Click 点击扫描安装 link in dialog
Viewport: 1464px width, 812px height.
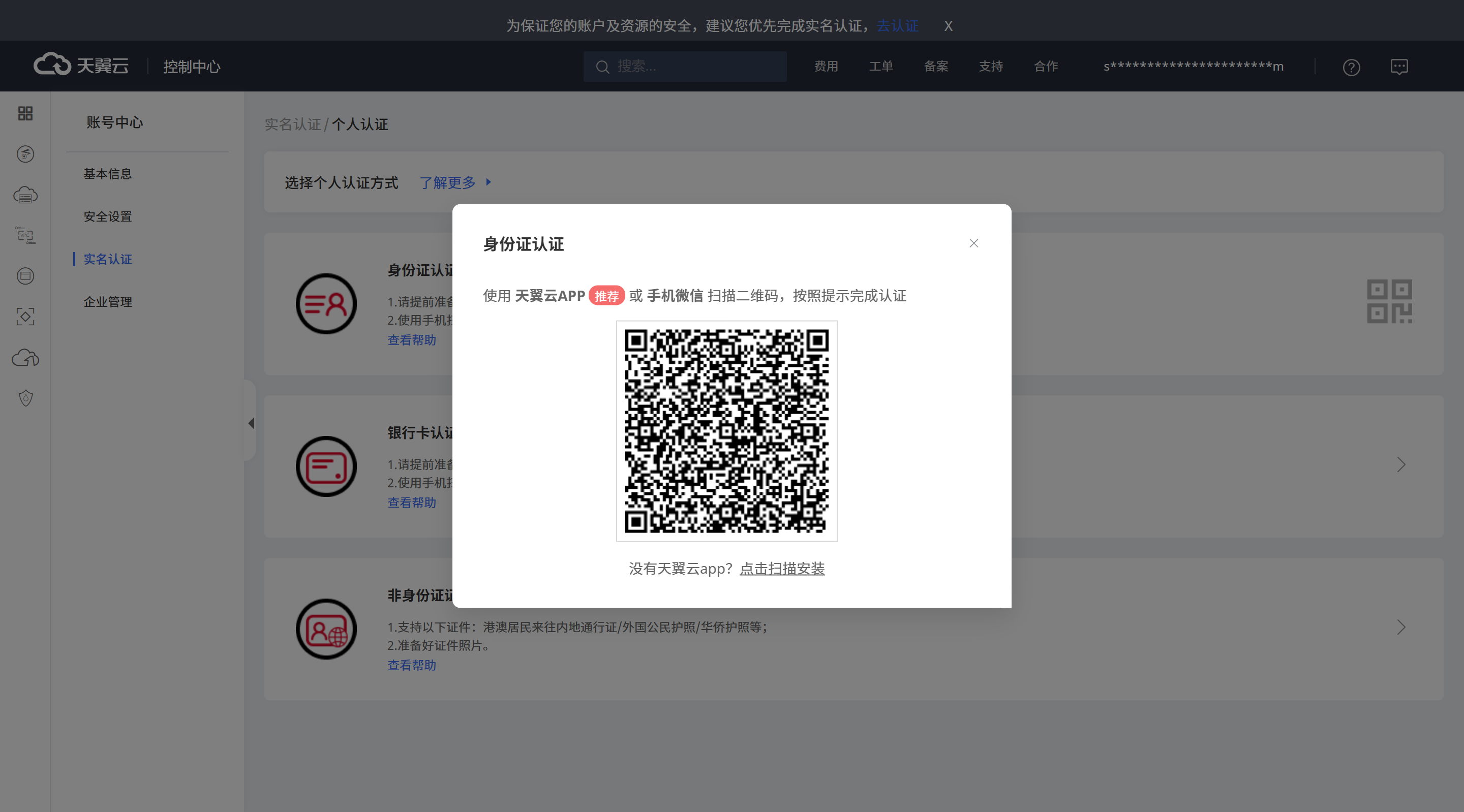782,569
